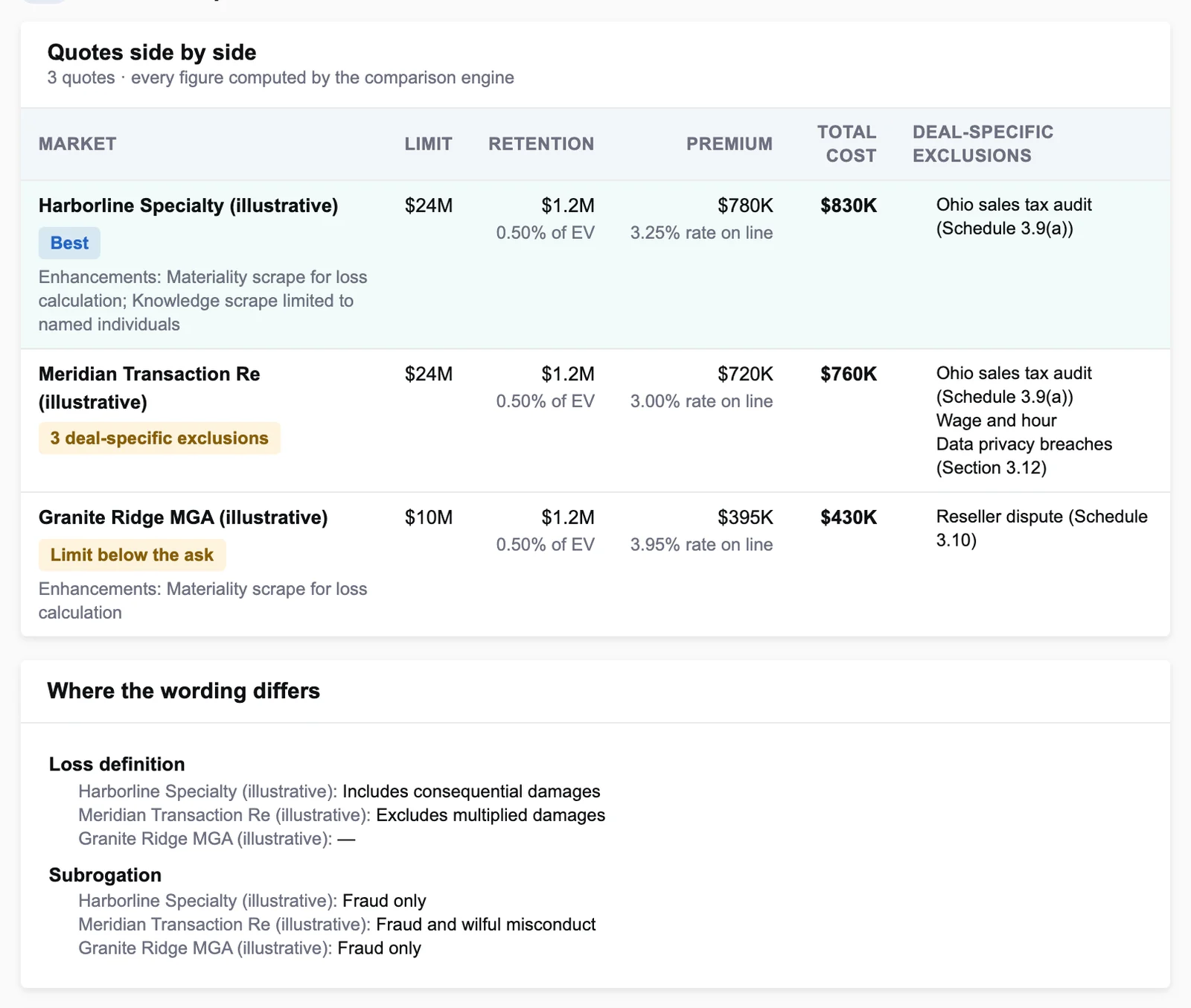Viewport: 1191px width, 1008px height.
Task: Click the Harborline $24M limit value
Action: (429, 205)
